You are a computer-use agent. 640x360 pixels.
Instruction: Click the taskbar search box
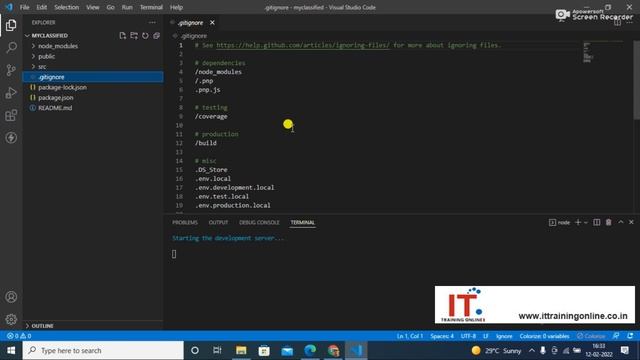point(103,351)
